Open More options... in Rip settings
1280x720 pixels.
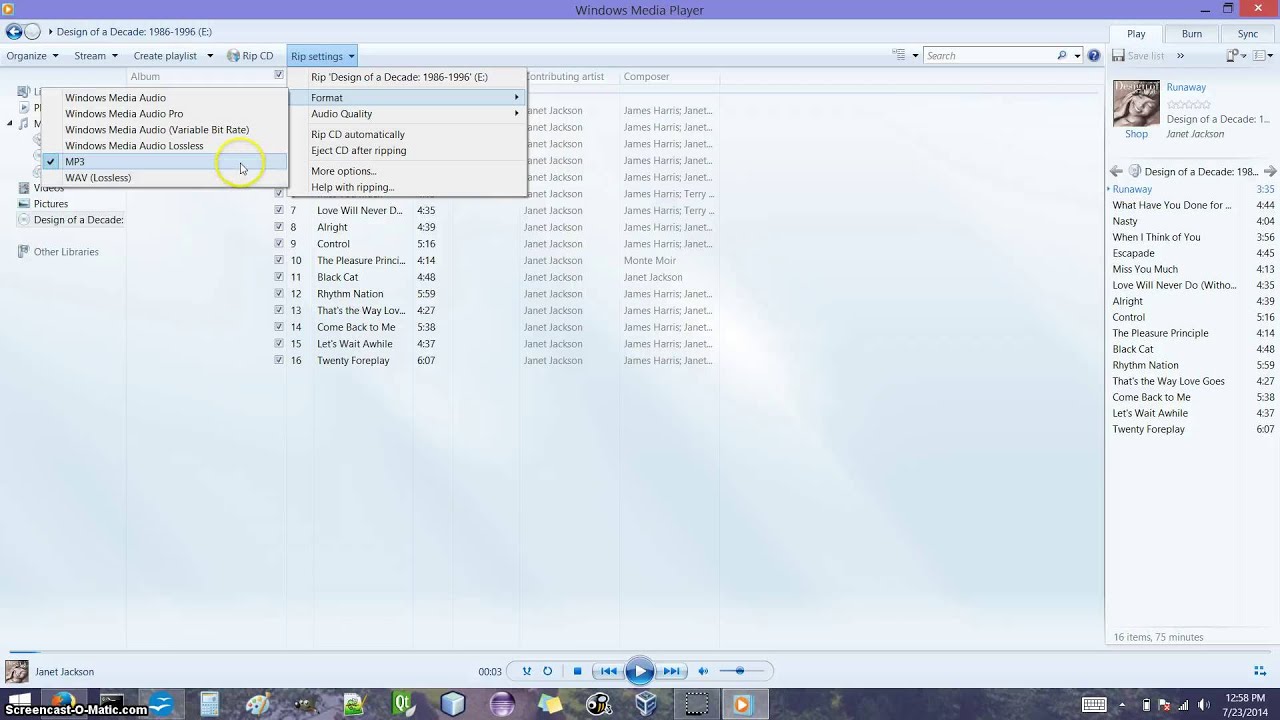pos(407,171)
